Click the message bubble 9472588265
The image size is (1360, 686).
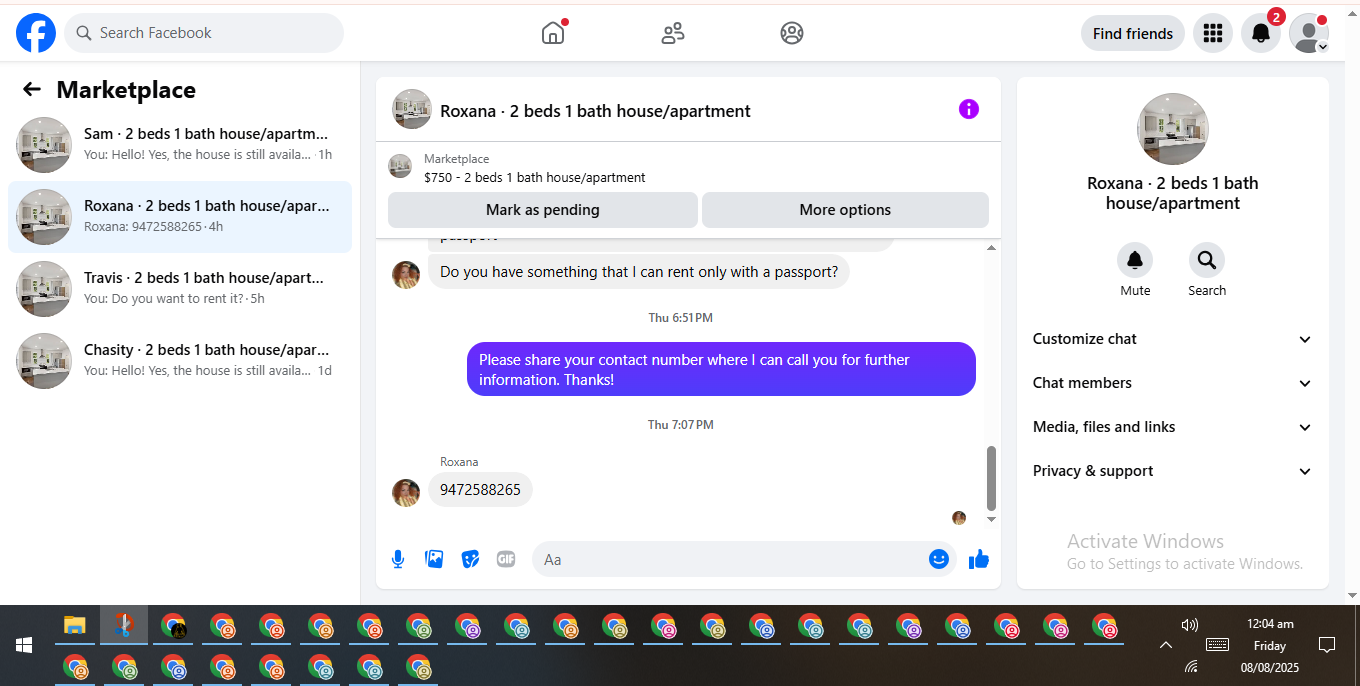tap(480, 490)
